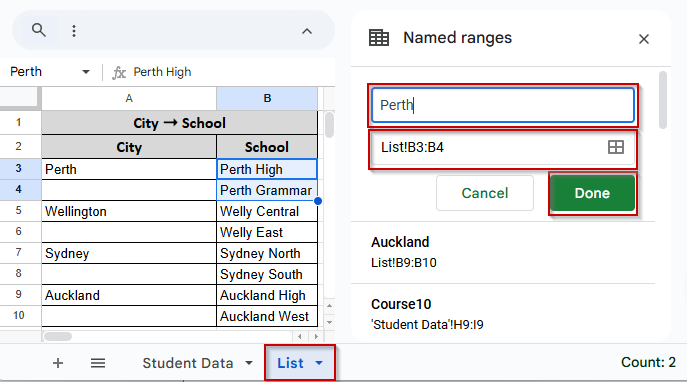Open the three-dot more options menu
Screen dimensions: 687x382
coord(74,31)
